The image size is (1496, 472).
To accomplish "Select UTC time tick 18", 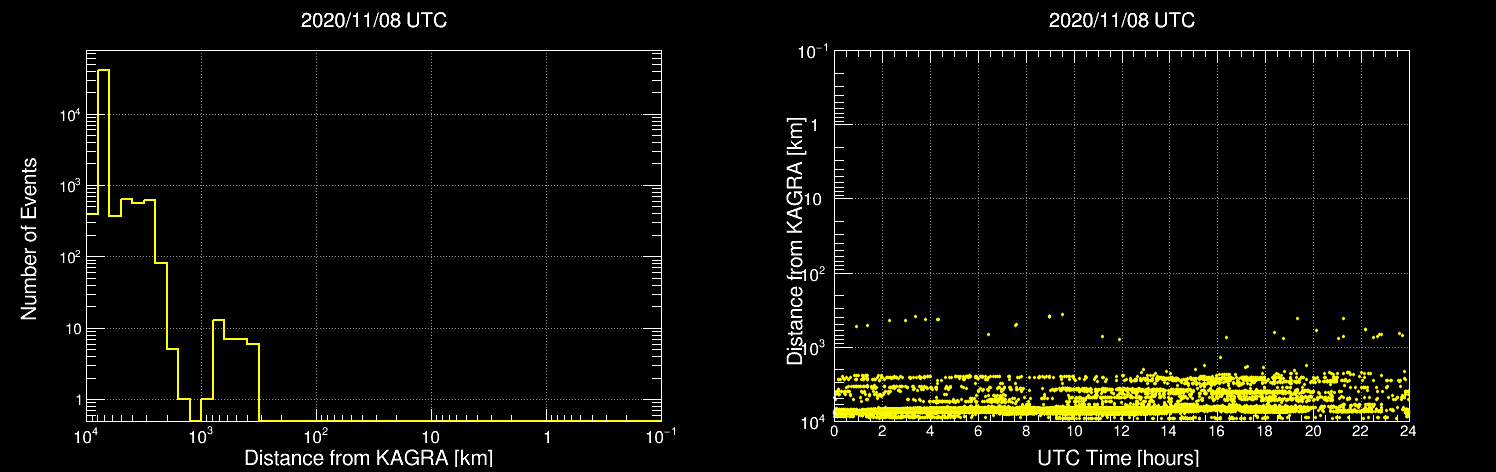I will pyautogui.click(x=1265, y=432).
